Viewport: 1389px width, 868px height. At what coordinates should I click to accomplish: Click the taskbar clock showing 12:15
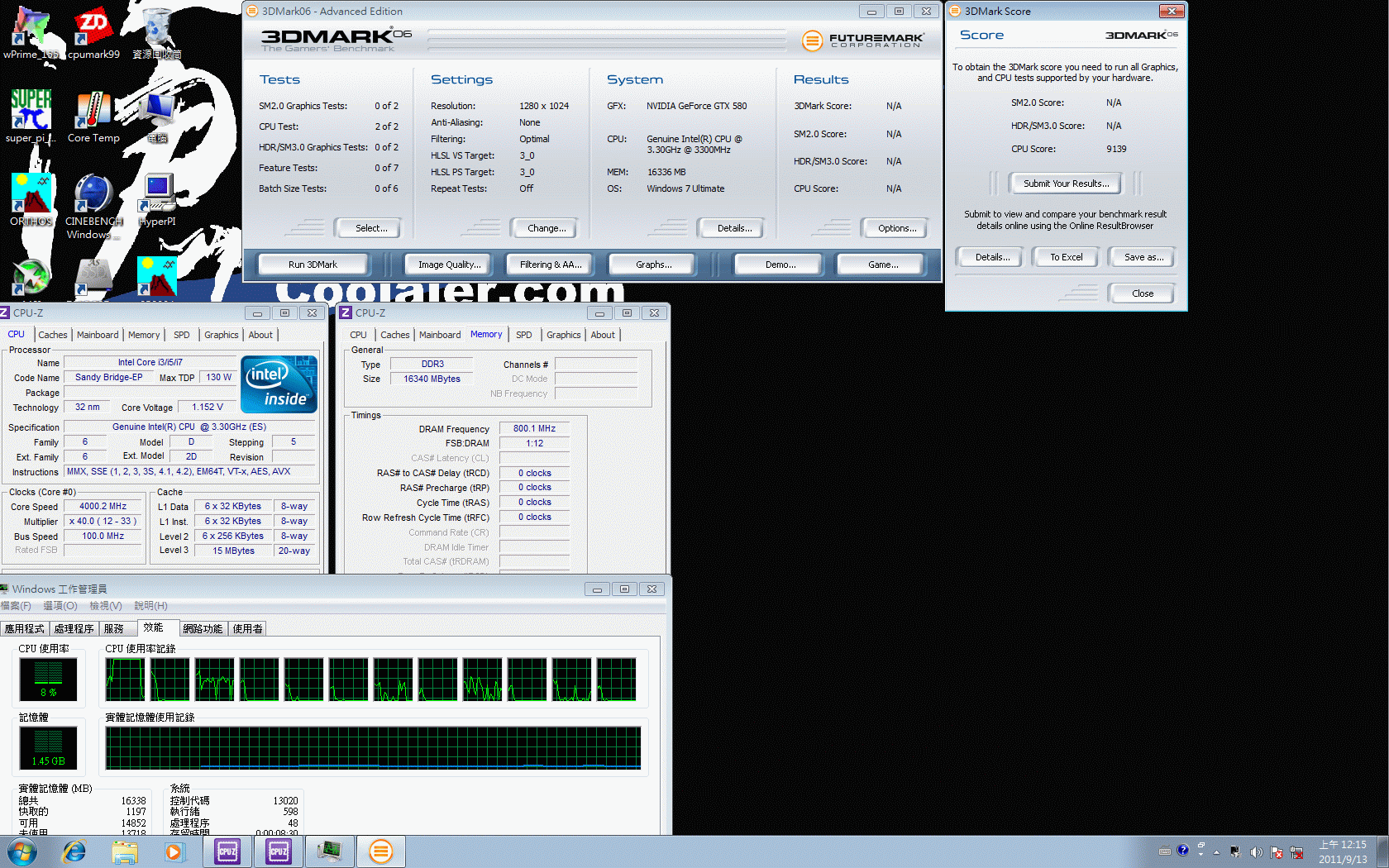(1343, 851)
